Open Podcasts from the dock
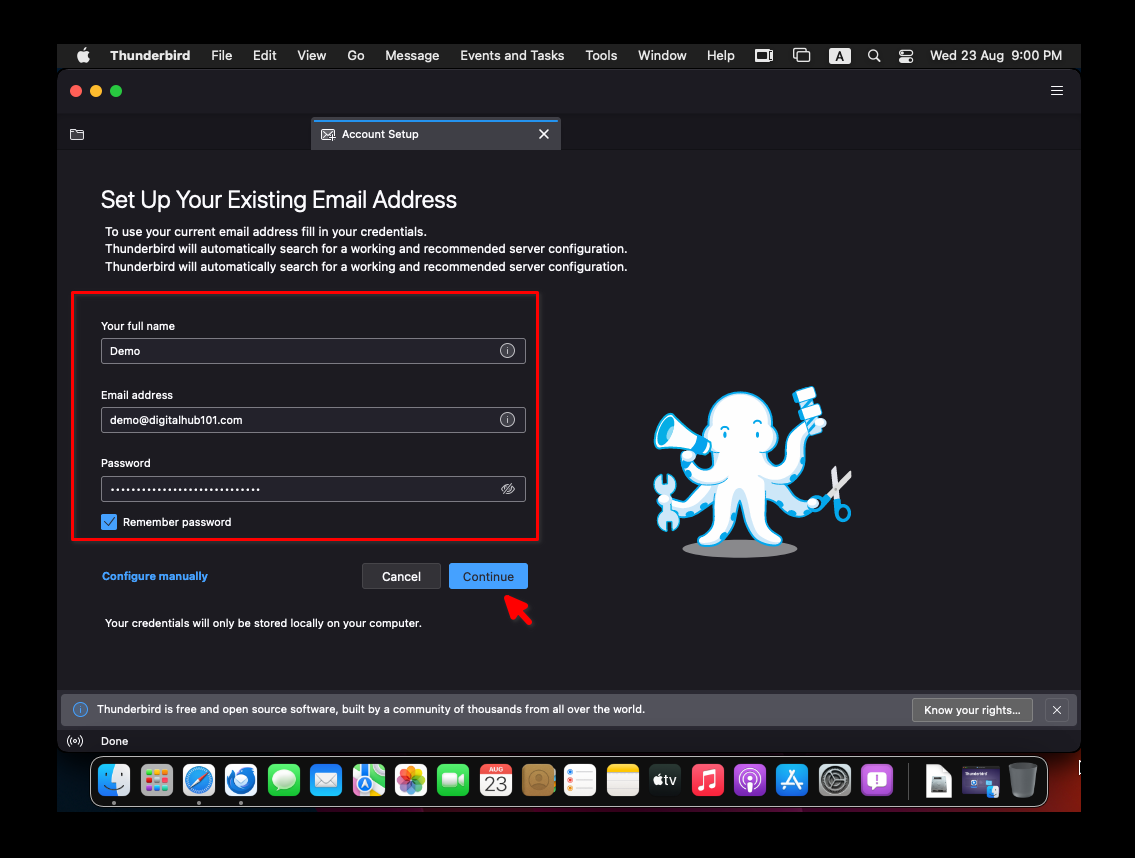The width and height of the screenshot is (1135, 858). pos(749,781)
